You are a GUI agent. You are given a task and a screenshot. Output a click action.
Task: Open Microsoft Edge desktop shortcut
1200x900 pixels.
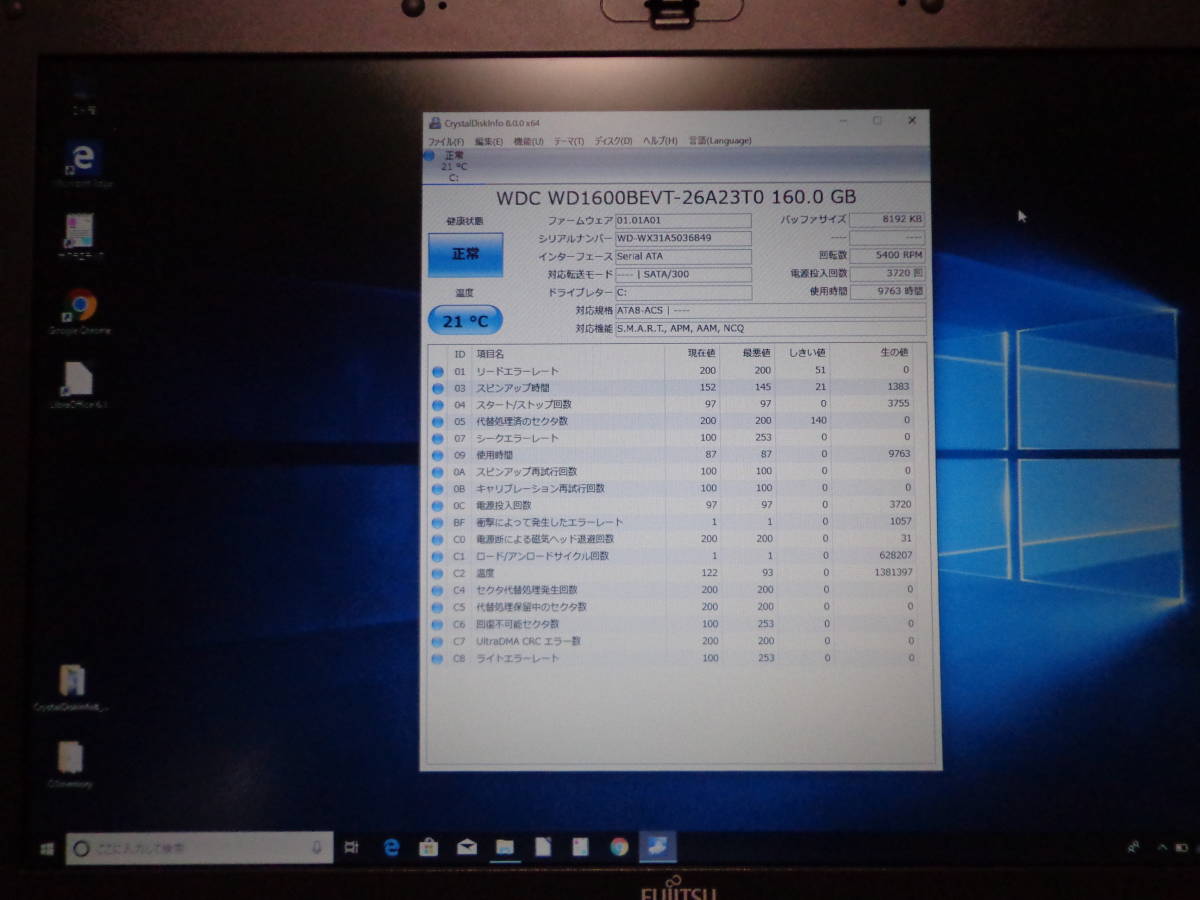point(83,165)
